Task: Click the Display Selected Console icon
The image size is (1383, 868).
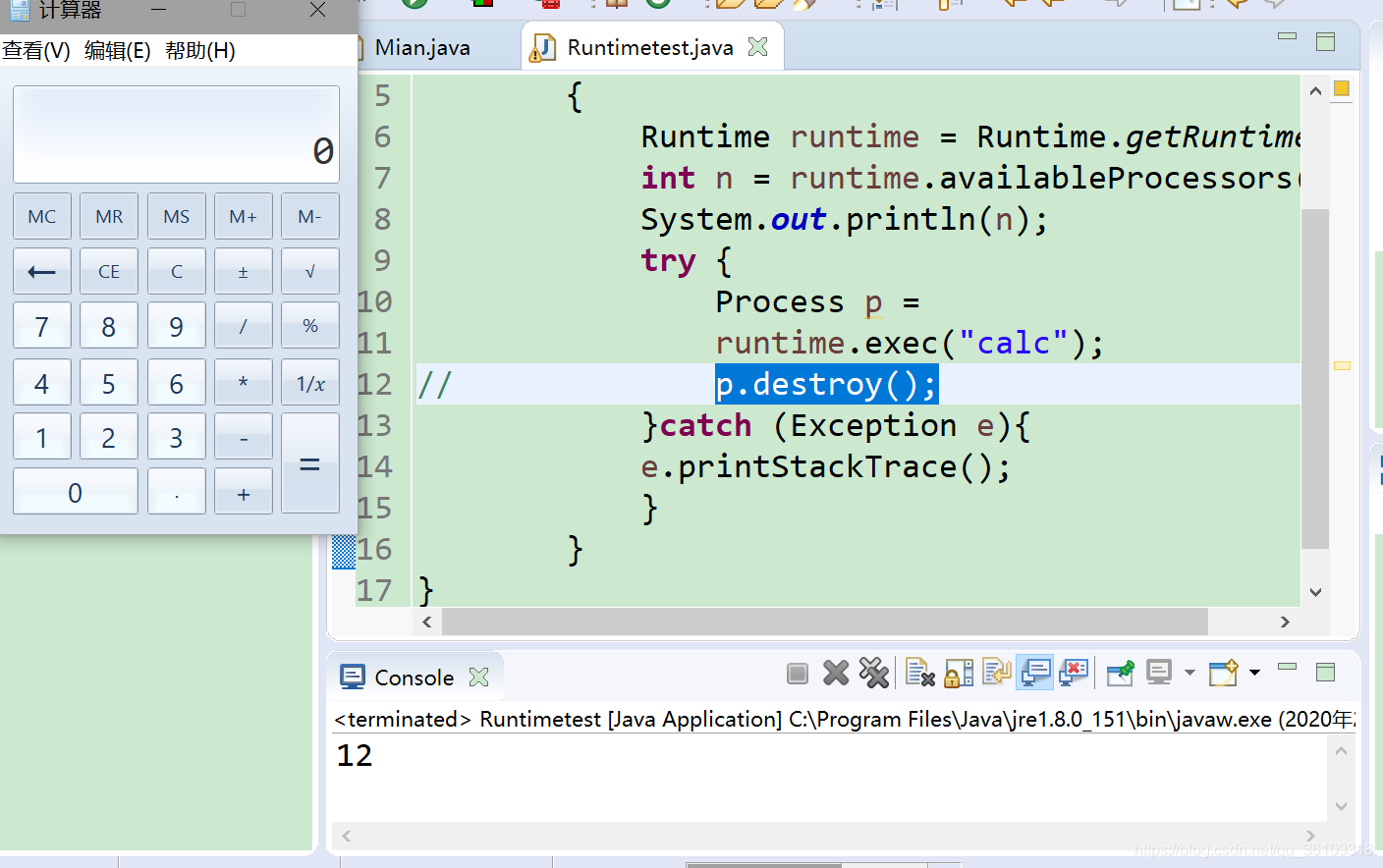Action: pyautogui.click(x=1160, y=673)
